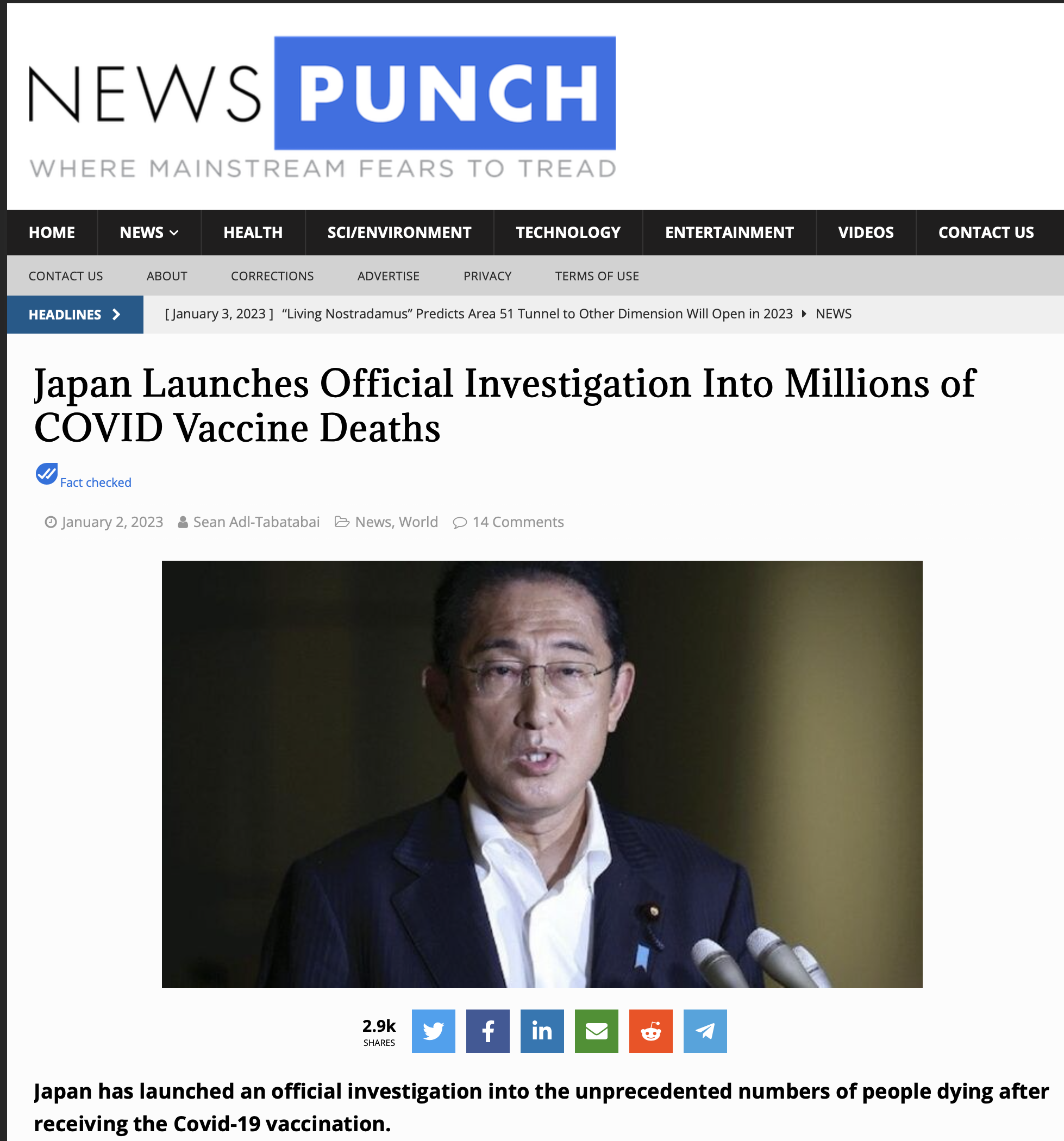Viewport: 1064px width, 1141px height.
Task: Click the HEADLINES chevron arrow
Action: coord(116,315)
